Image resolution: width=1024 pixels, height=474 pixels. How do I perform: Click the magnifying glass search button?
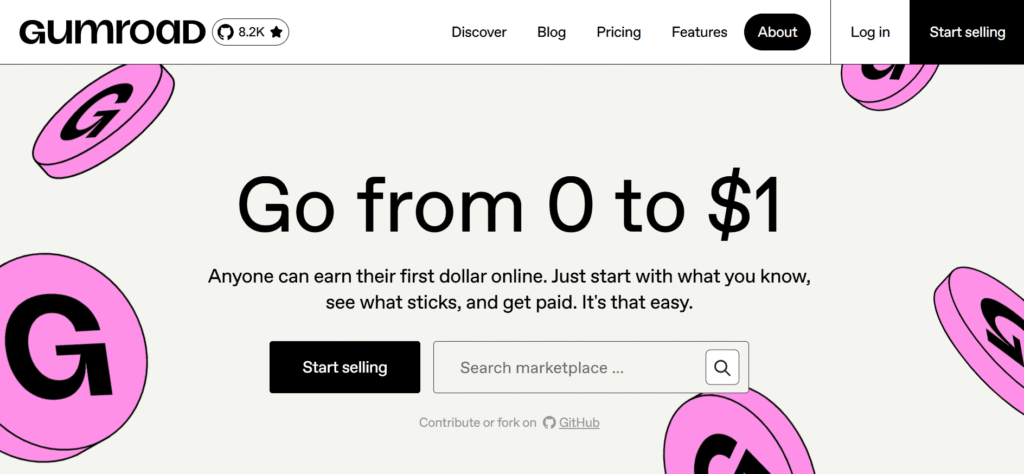(722, 368)
